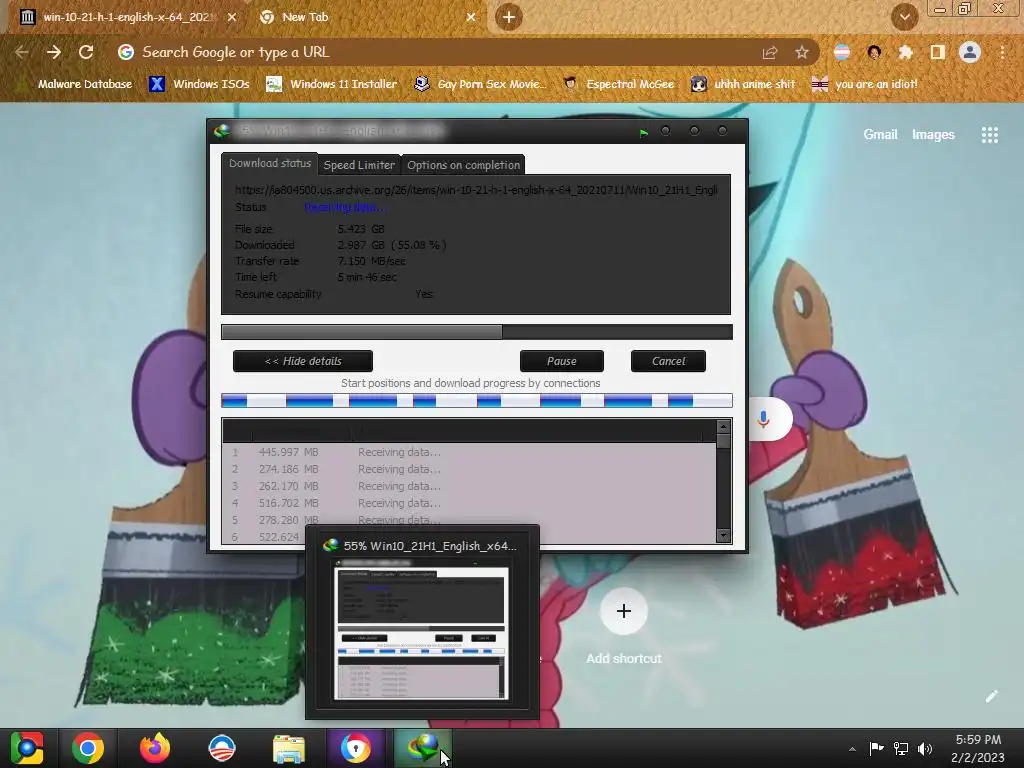
Task: Cancel the download
Action: tap(668, 361)
